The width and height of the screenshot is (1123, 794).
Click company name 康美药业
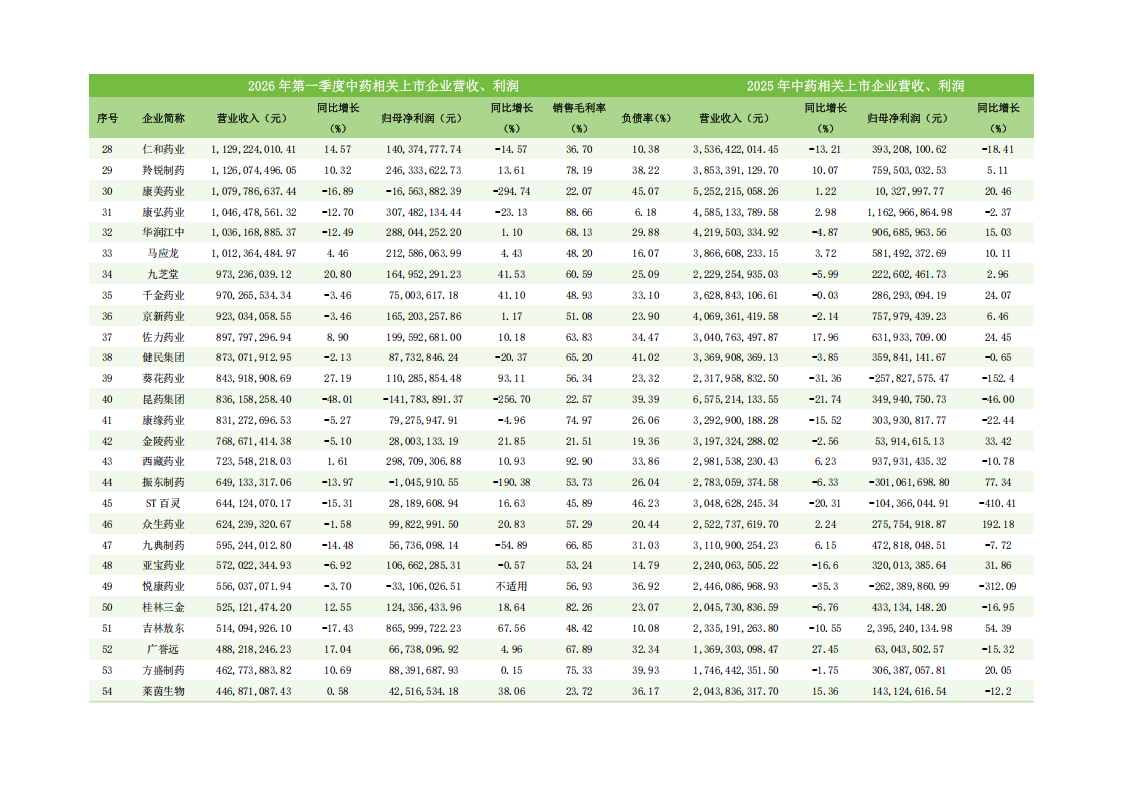click(163, 191)
